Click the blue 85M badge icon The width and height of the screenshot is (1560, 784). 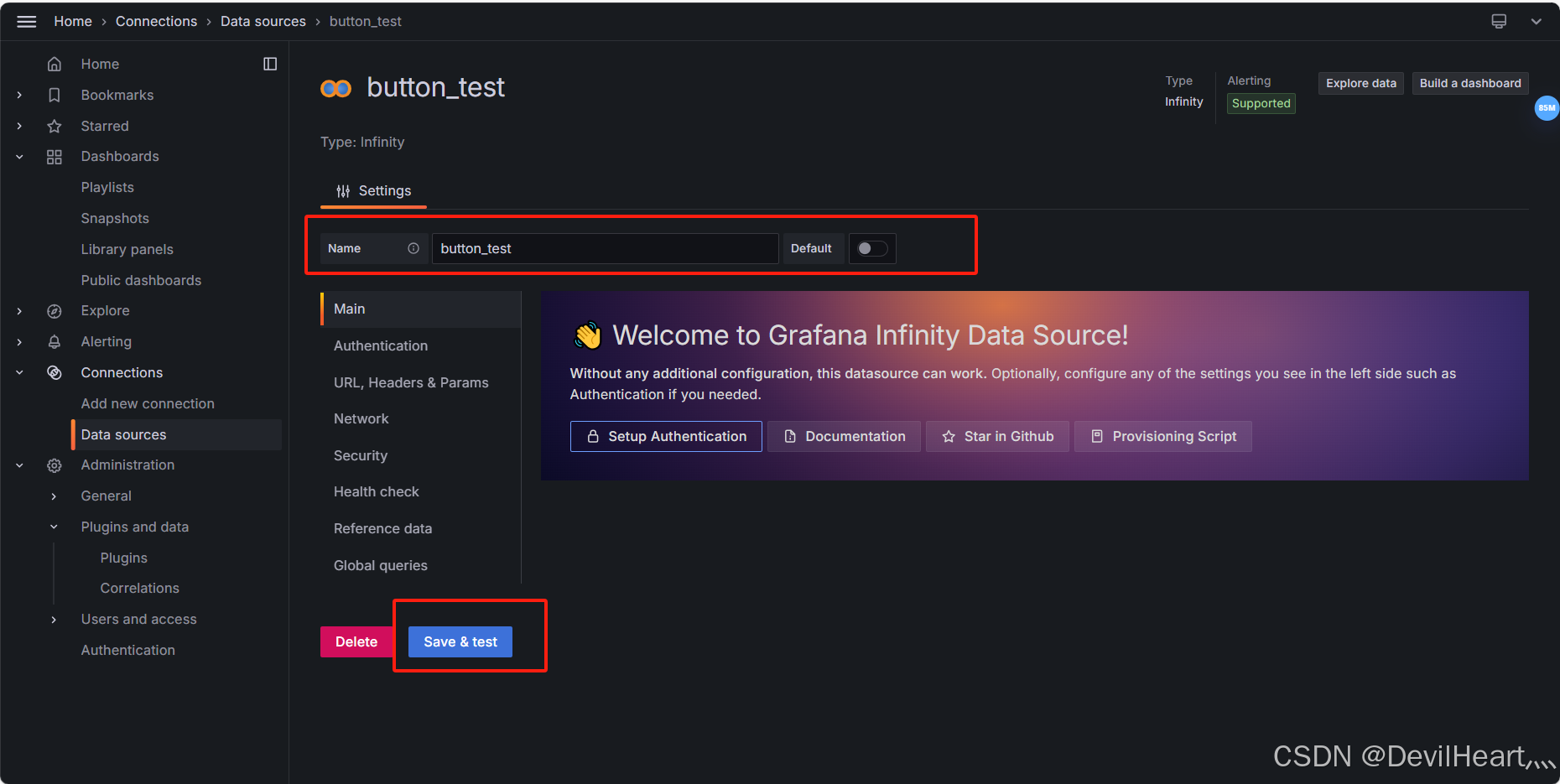coord(1547,108)
